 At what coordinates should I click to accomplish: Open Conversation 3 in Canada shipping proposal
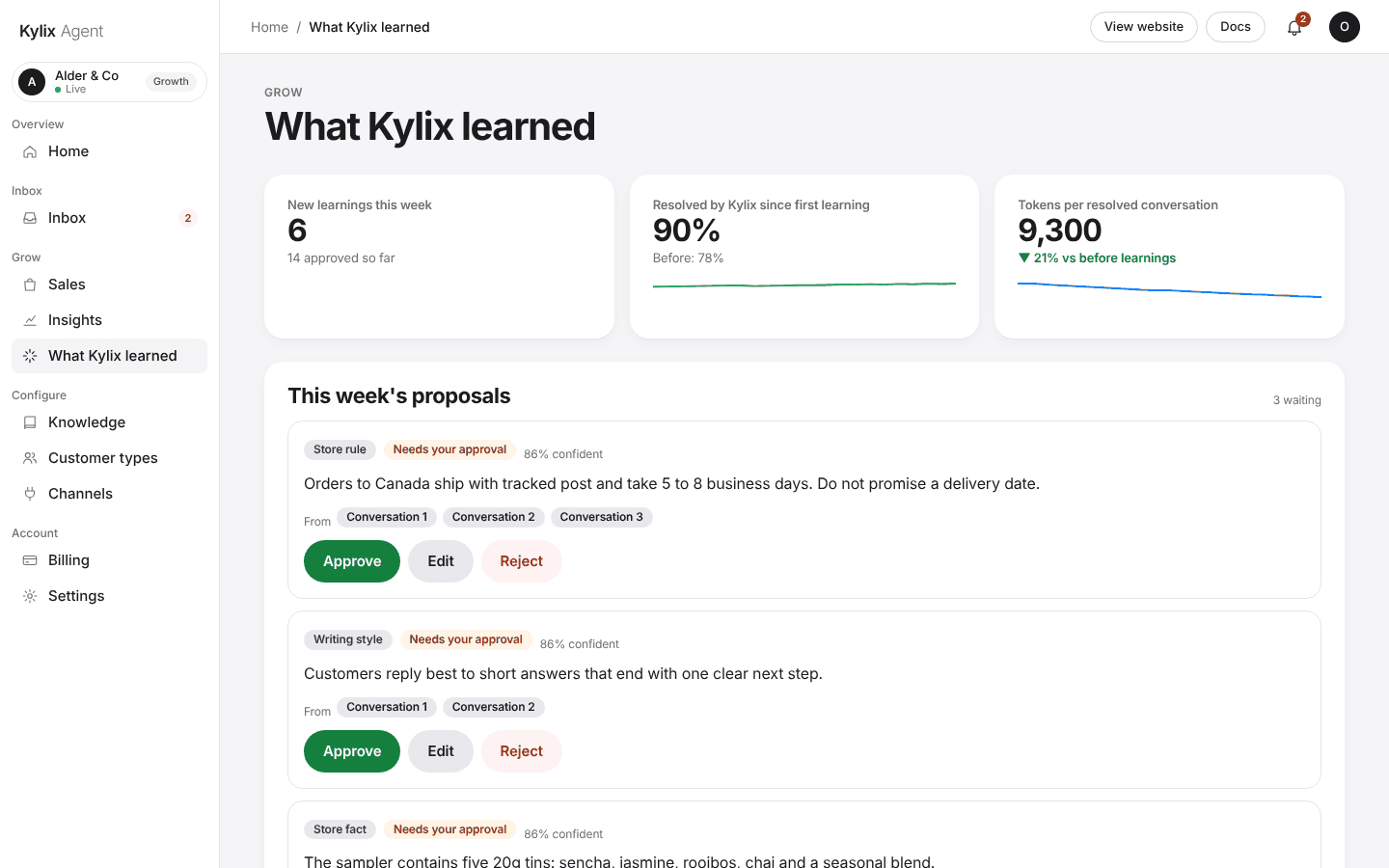coord(601,517)
